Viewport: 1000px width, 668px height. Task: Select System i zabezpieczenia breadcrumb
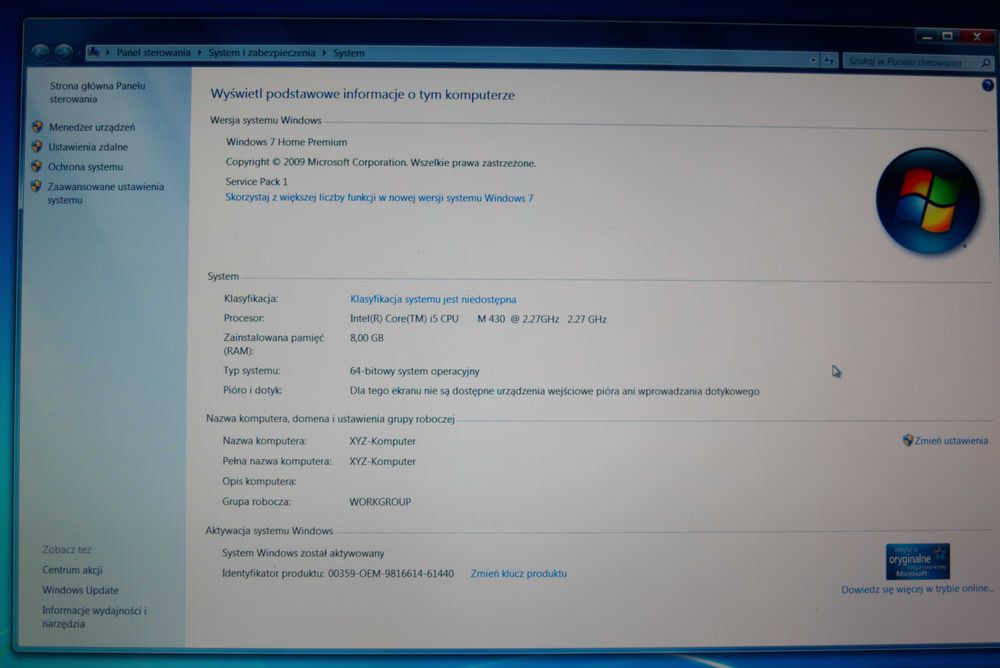[x=261, y=52]
